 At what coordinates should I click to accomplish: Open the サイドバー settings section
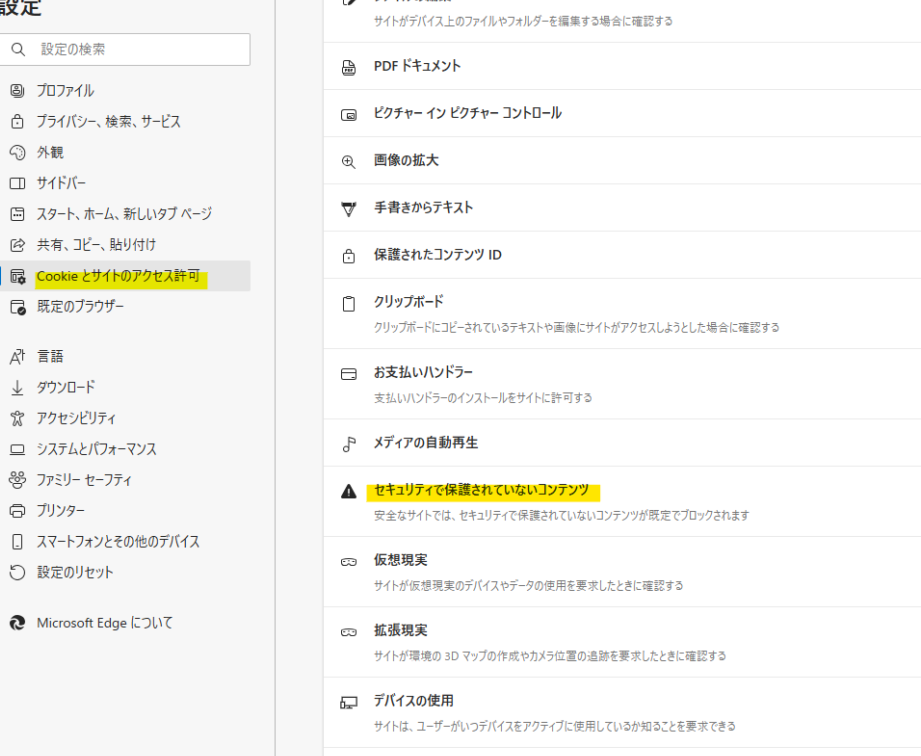61,183
